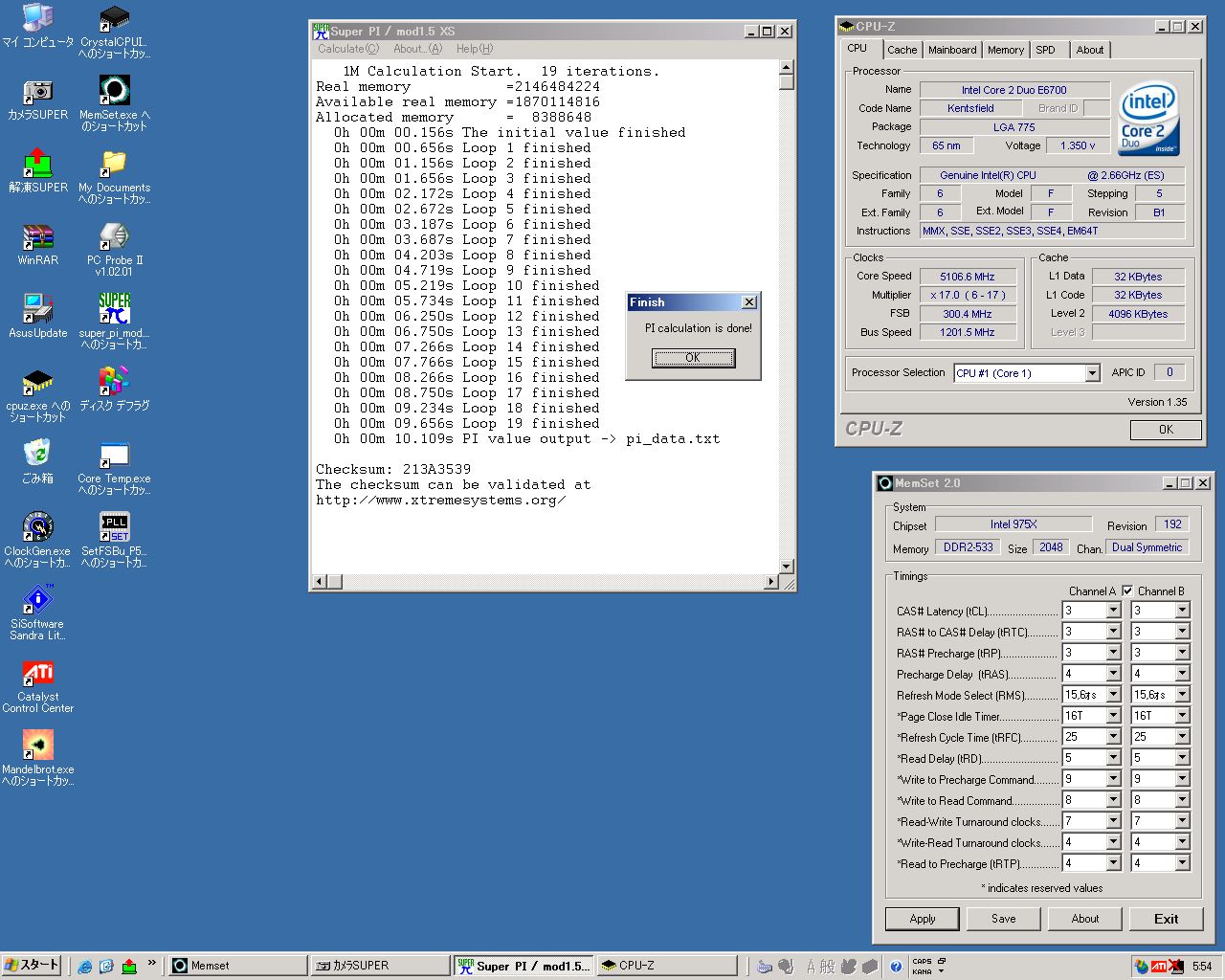Open Channel B Write to Read Command dropdown
The image size is (1225, 980).
(x=1182, y=800)
